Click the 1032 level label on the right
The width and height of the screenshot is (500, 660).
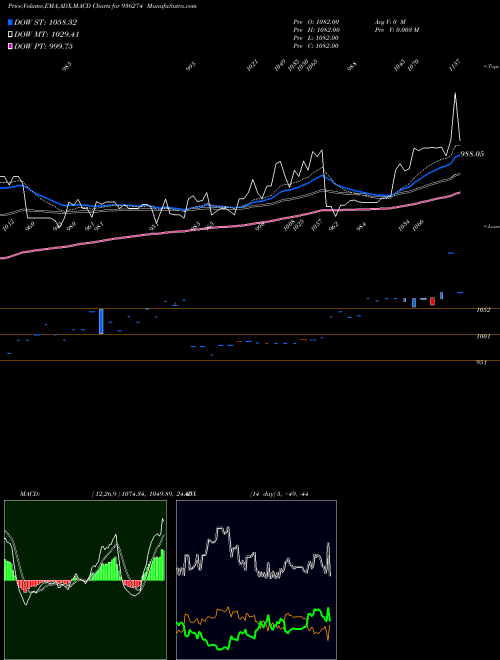[483, 310]
